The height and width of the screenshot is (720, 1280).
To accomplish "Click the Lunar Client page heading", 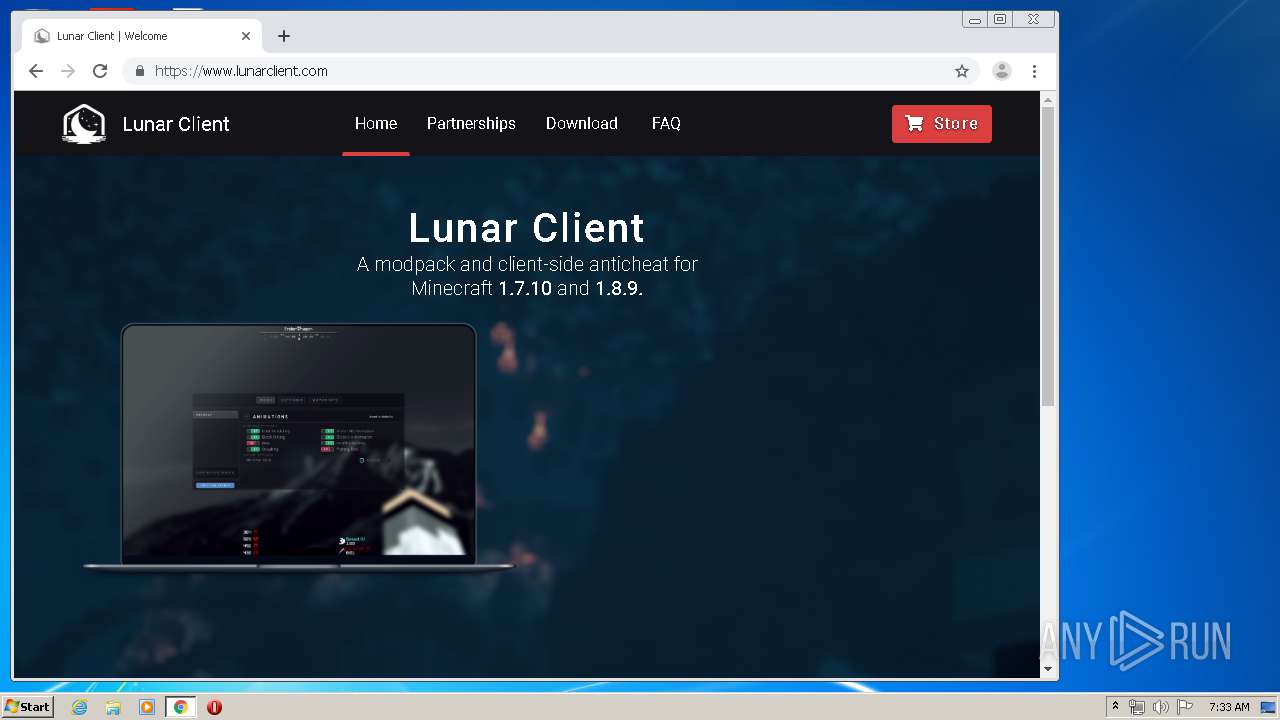I will coord(527,228).
